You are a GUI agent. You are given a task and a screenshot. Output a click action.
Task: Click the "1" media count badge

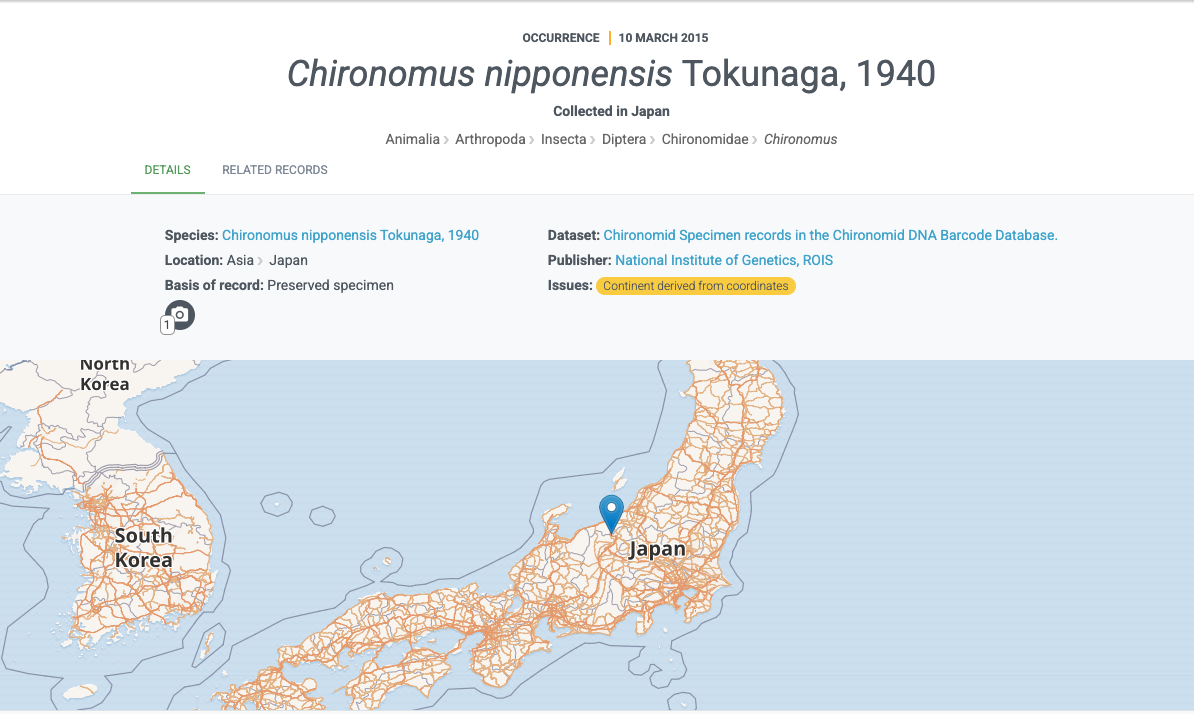coord(167,324)
